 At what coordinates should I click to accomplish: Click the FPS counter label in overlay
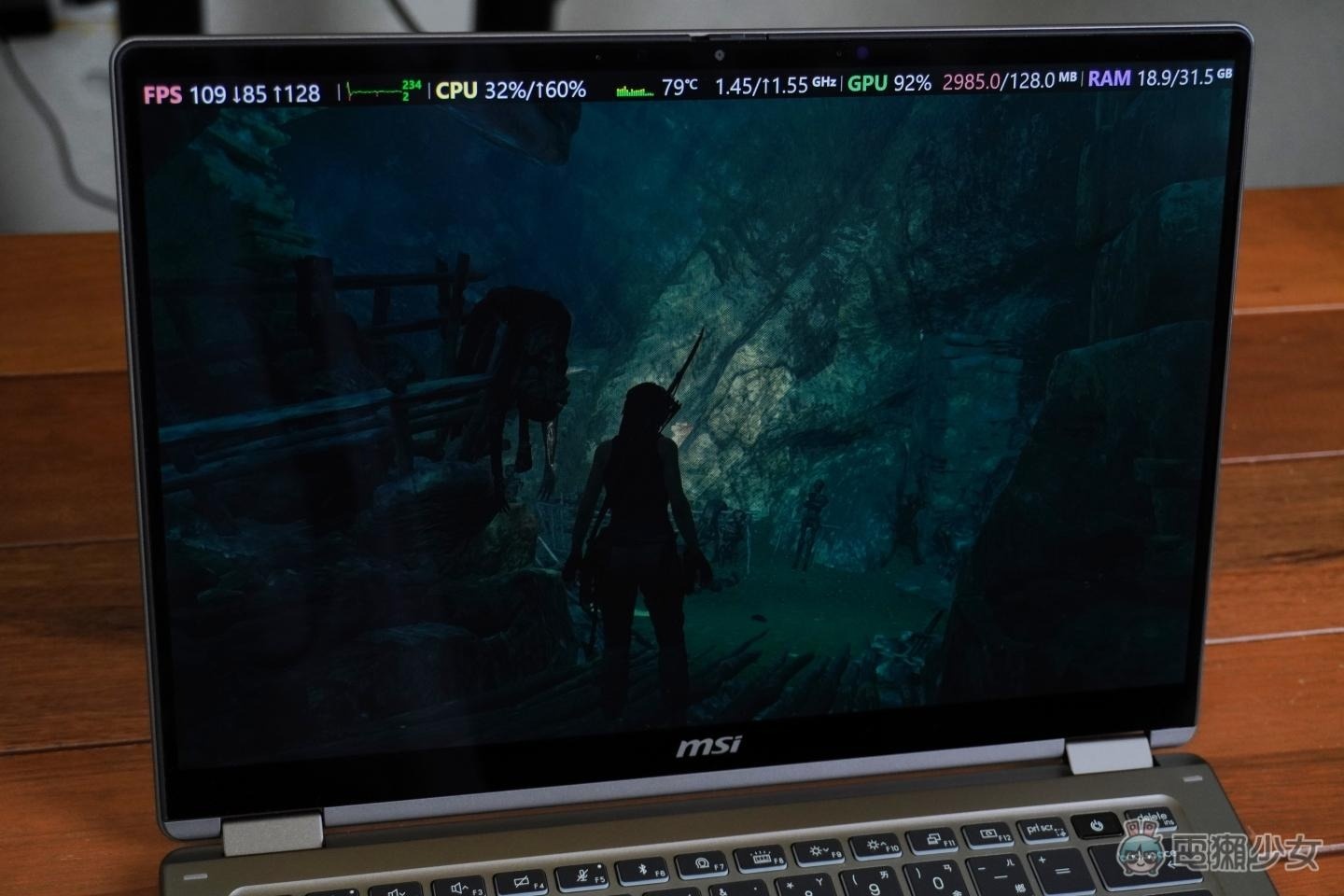(162, 94)
